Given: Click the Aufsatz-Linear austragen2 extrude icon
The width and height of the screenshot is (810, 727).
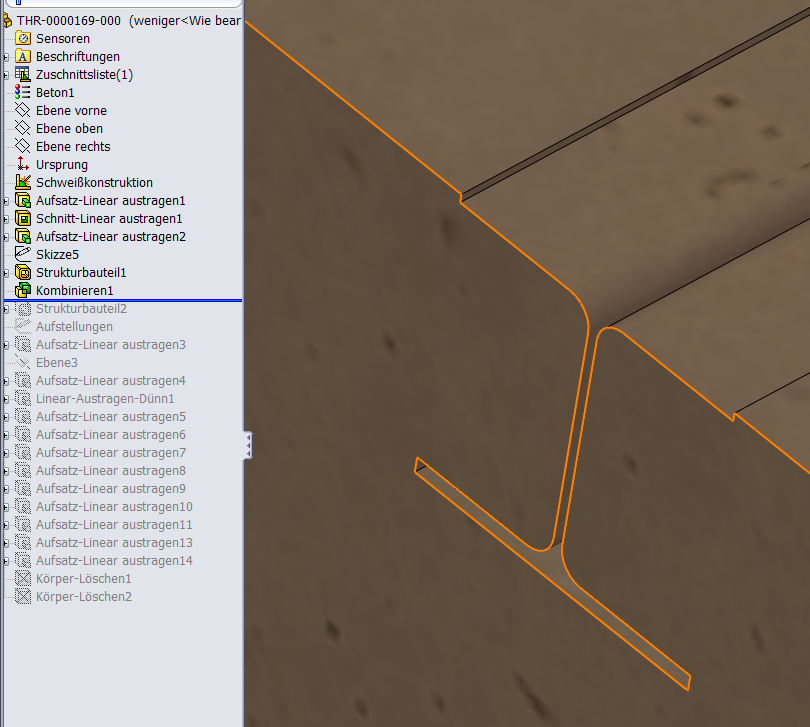Looking at the screenshot, I should point(23,236).
